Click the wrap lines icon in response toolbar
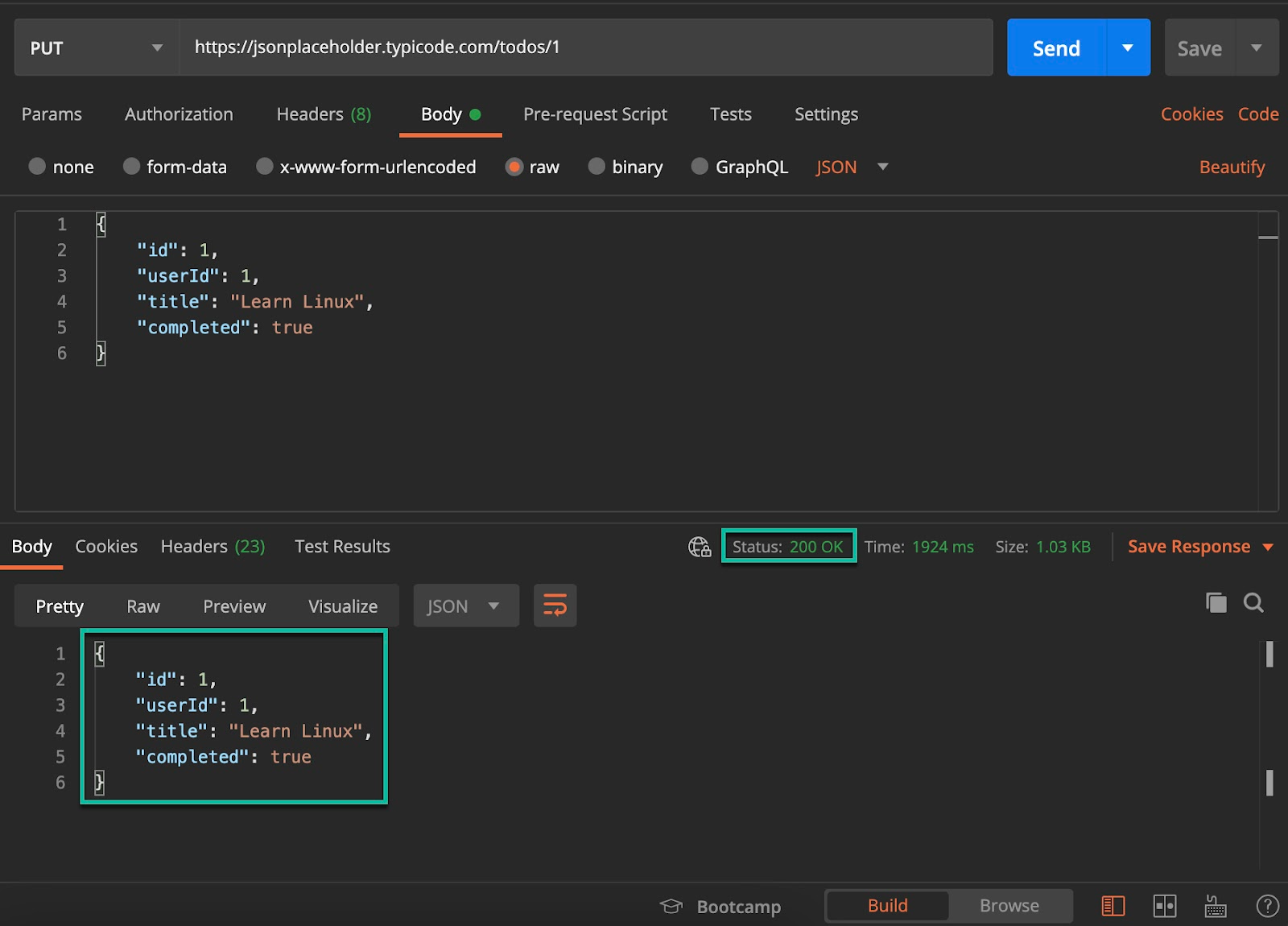1288x926 pixels. (x=555, y=606)
